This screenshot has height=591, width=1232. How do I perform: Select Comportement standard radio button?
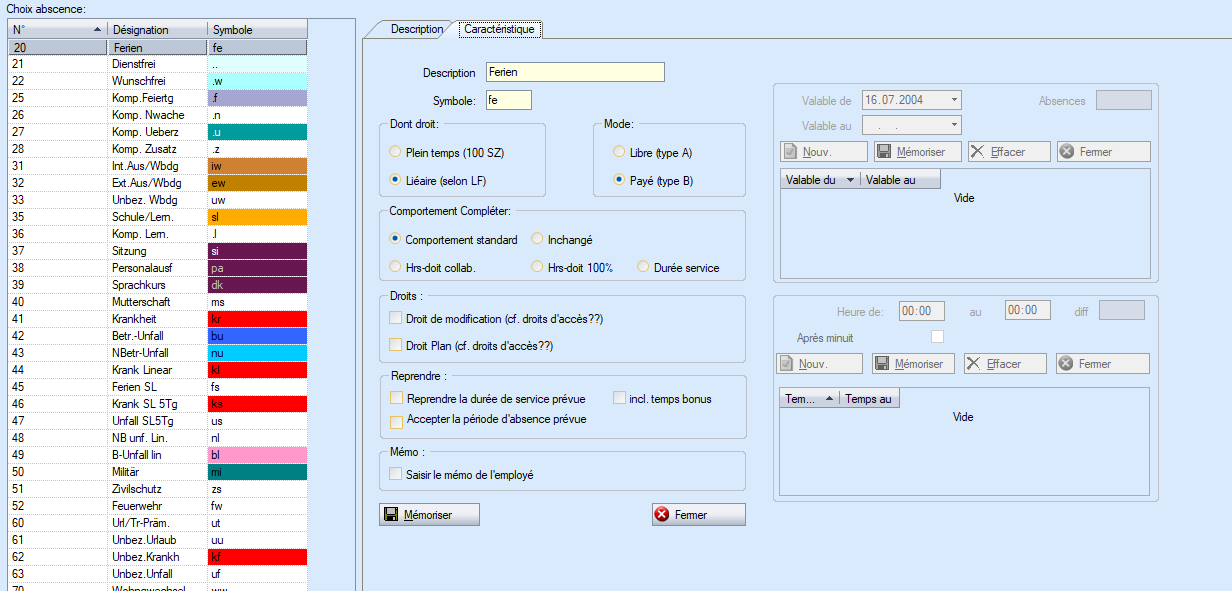coord(395,240)
